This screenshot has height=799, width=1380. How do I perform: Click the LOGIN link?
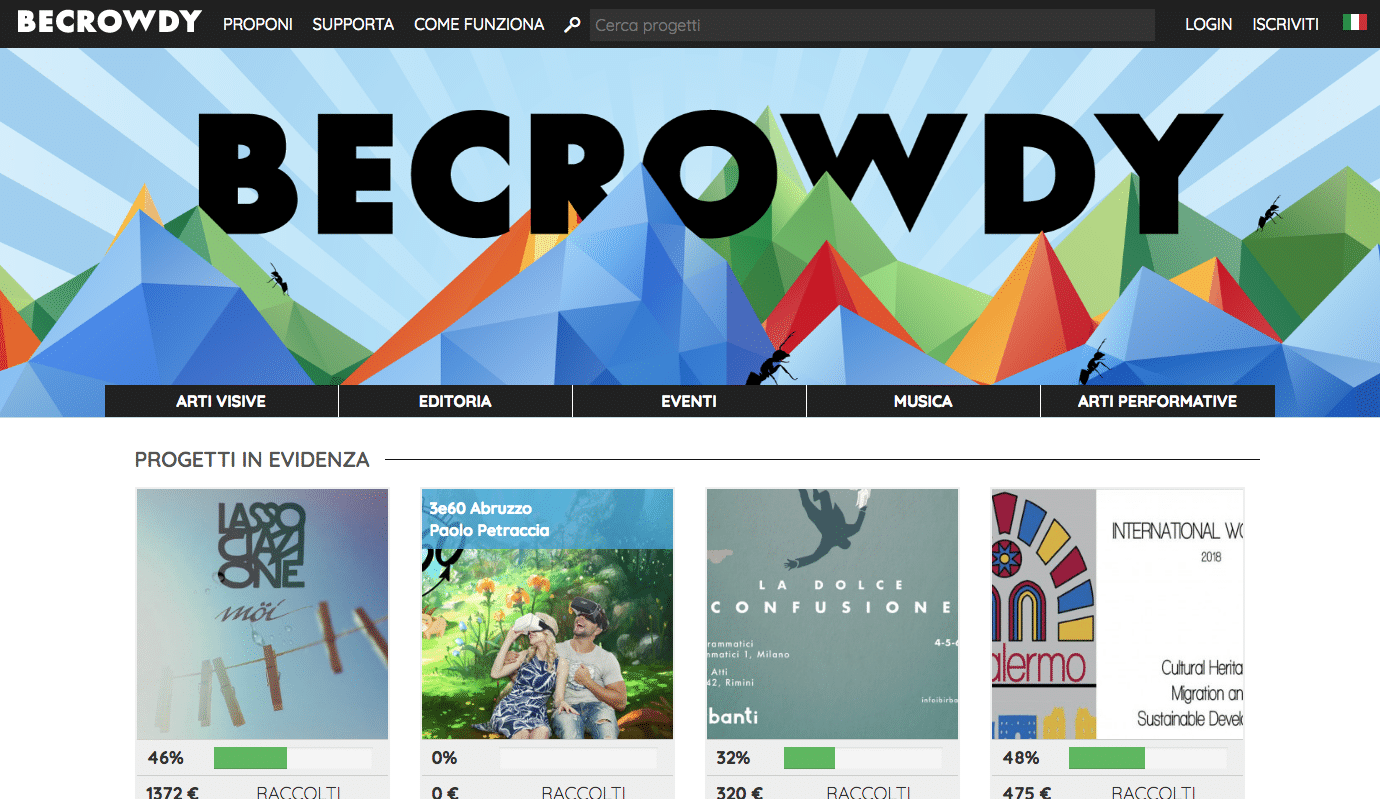coord(1208,24)
